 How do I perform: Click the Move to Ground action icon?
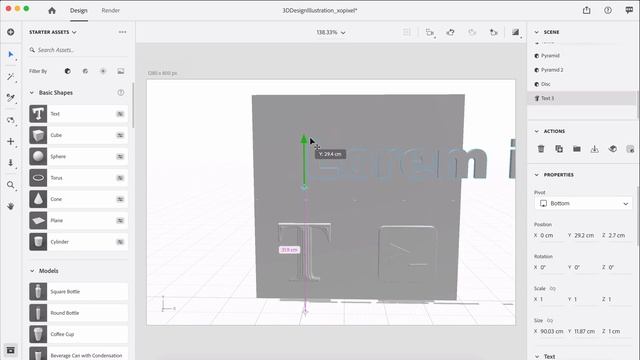(x=594, y=149)
